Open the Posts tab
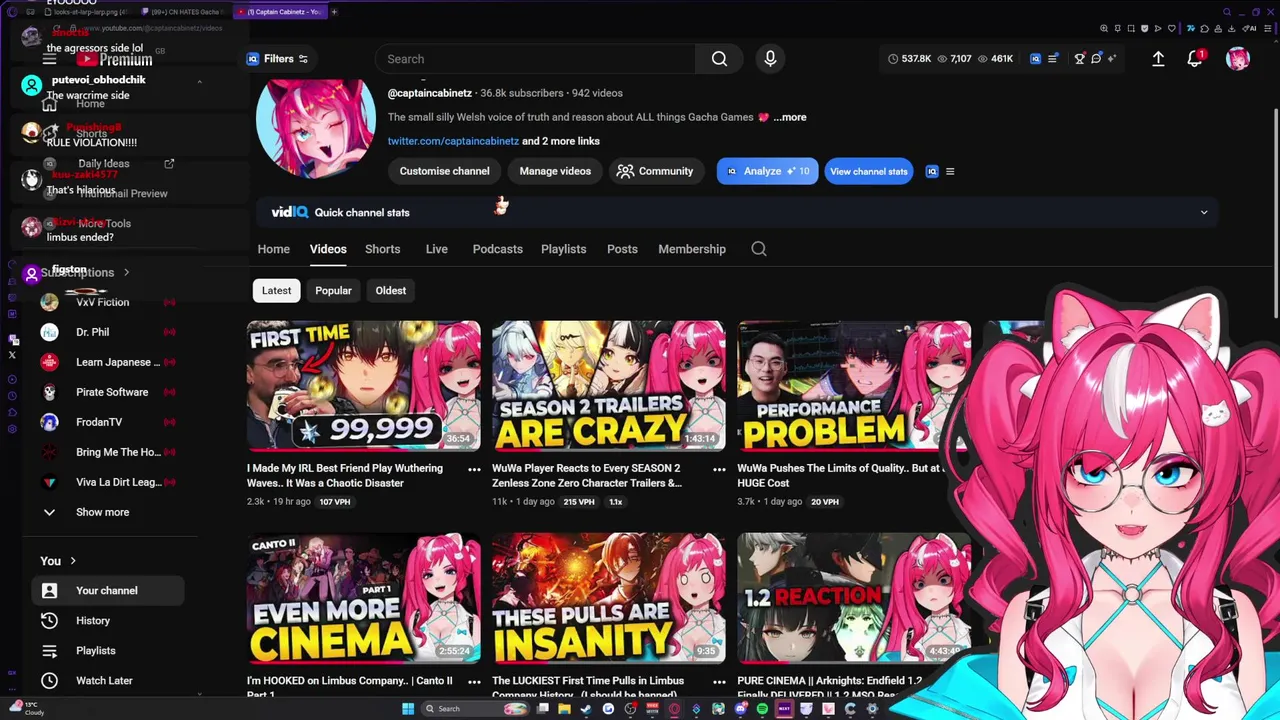Screen dimensions: 1280x720 622,249
